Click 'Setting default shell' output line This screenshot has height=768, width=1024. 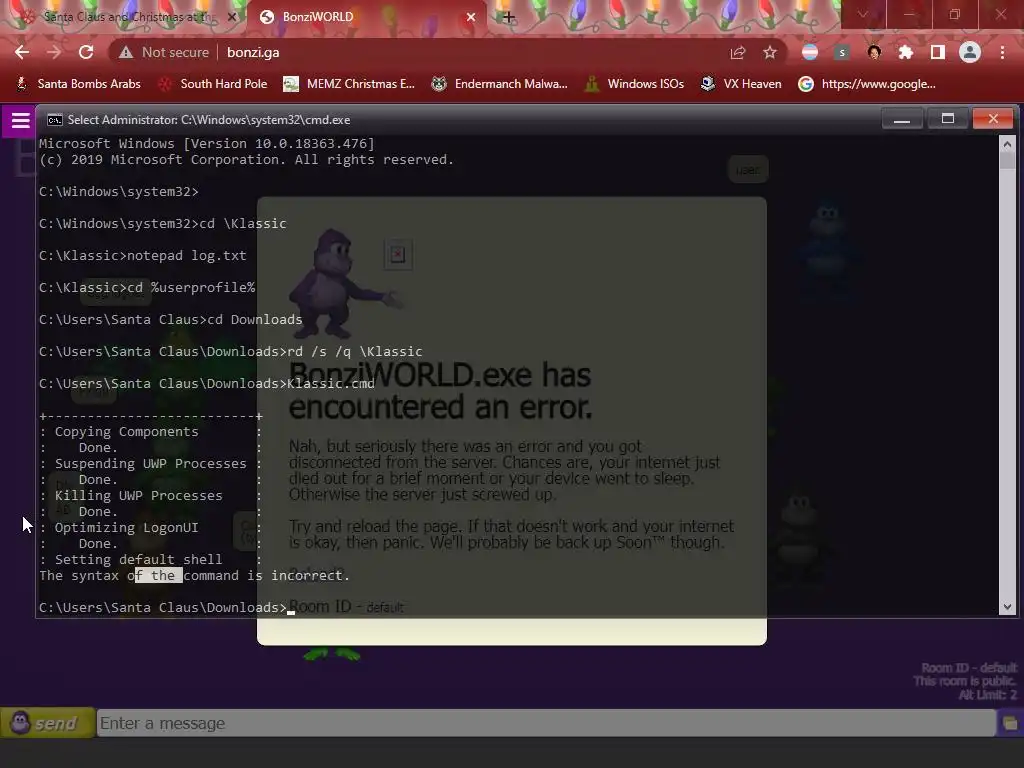(138, 559)
